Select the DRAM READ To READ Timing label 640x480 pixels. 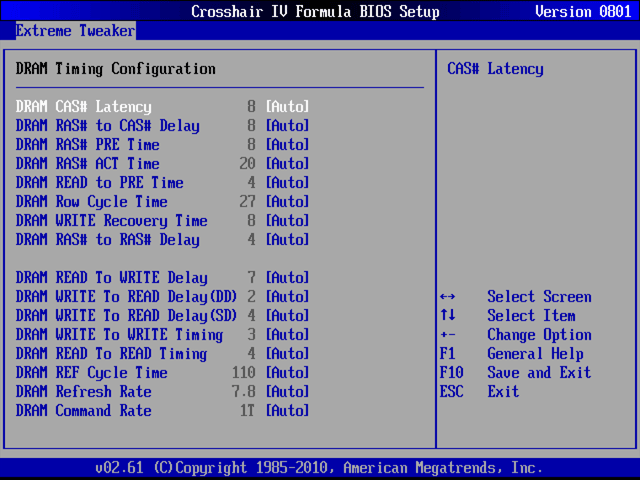[112, 353]
